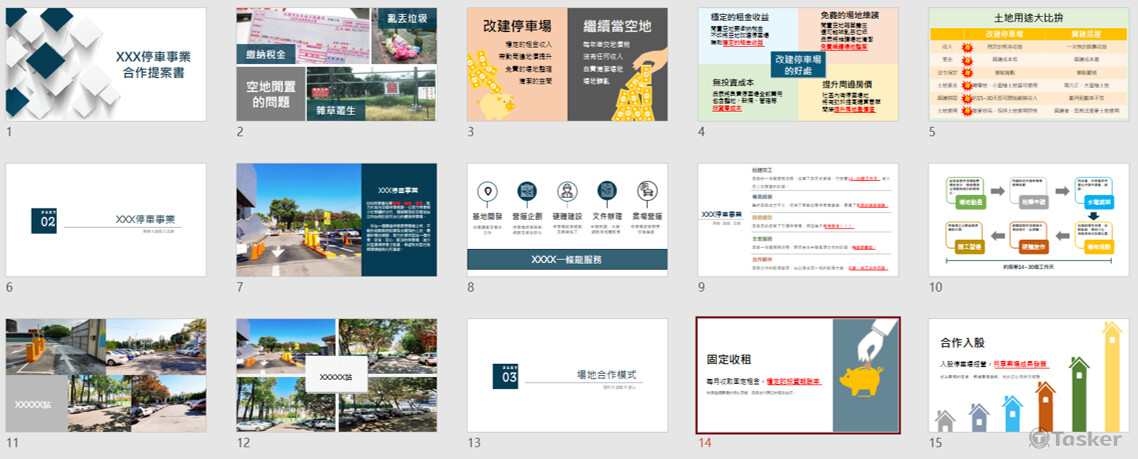Select slide 11 thumbnail with gray XXXXX站 box
1138x459 pixels.
point(106,375)
